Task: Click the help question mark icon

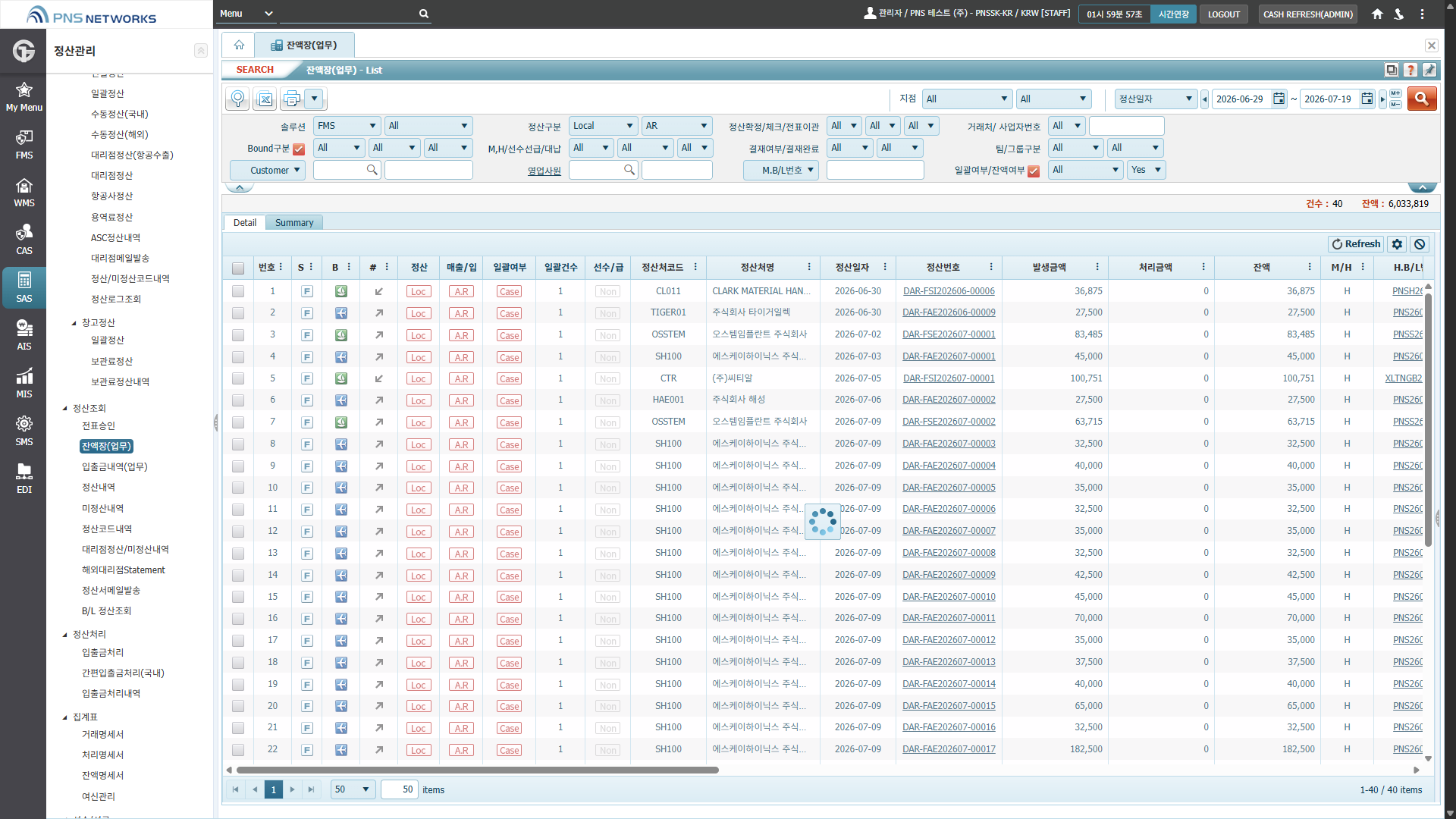Action: (x=1410, y=70)
